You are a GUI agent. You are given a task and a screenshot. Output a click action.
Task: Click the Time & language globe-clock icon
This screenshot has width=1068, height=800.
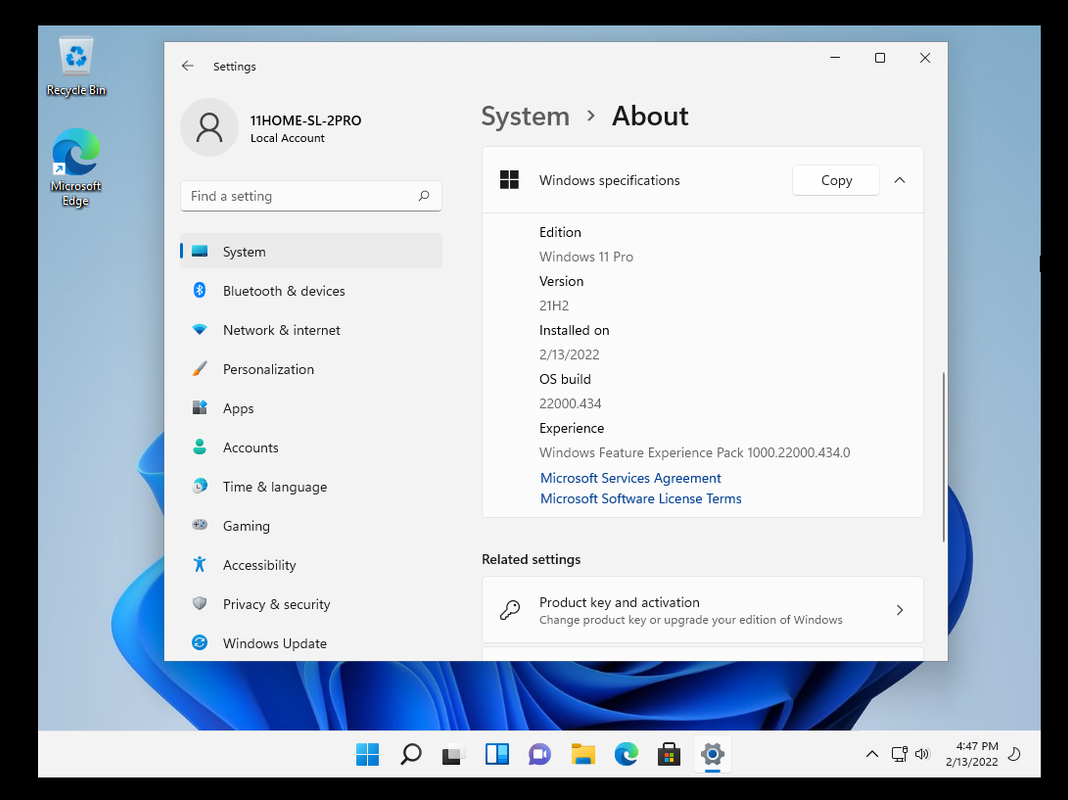click(200, 487)
